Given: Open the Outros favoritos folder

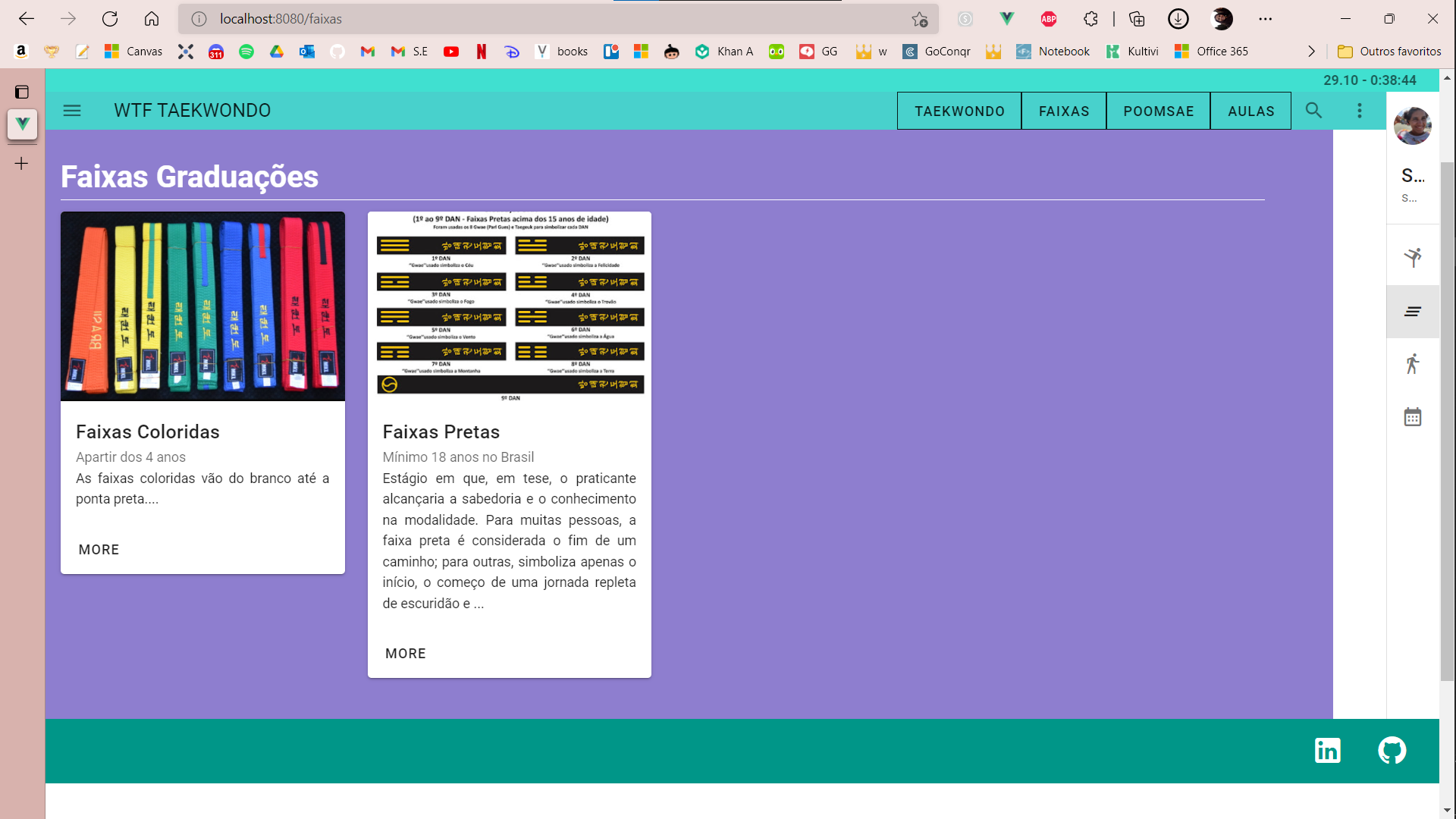Looking at the screenshot, I should 1389,52.
